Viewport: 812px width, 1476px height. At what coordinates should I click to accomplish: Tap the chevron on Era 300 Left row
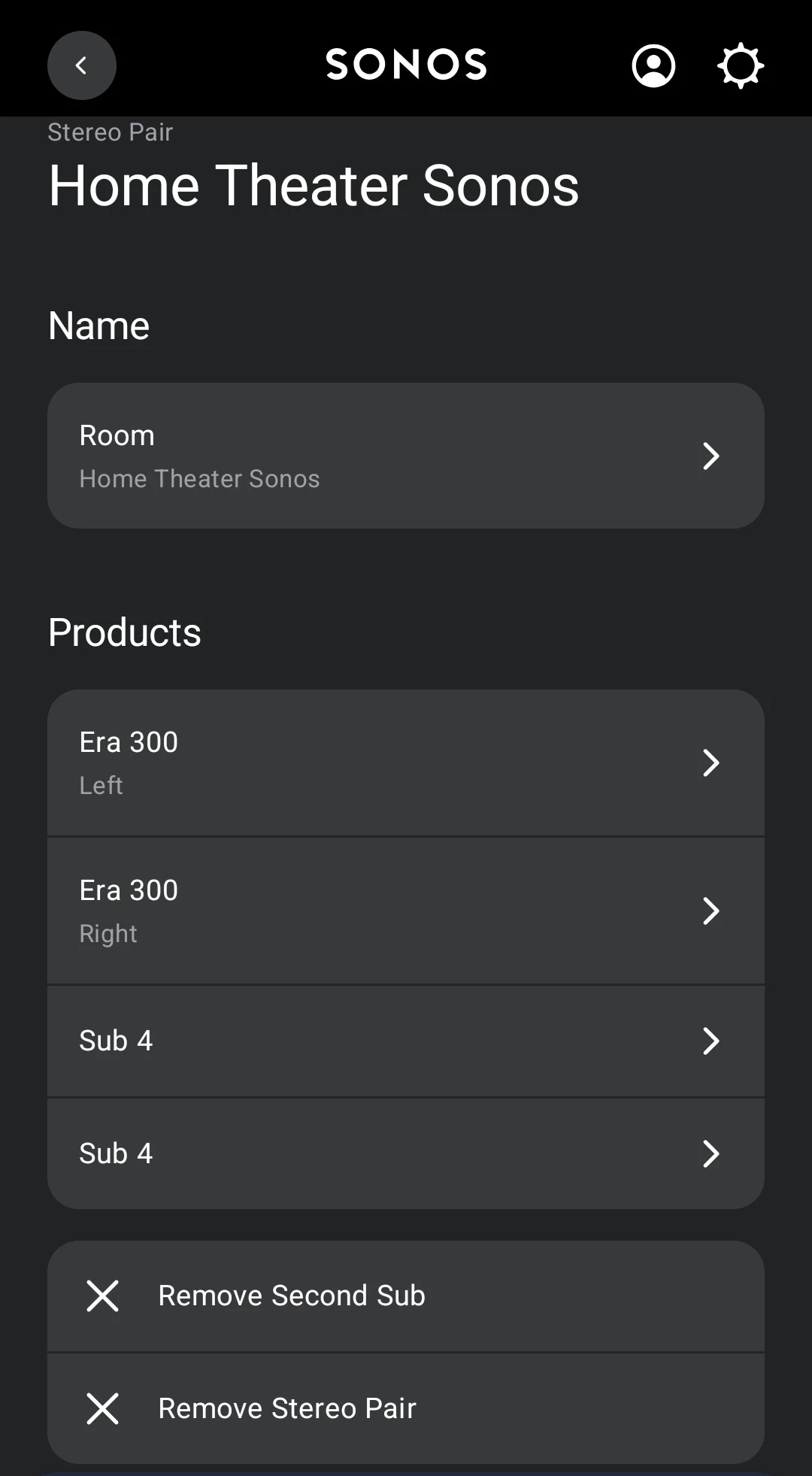point(710,762)
